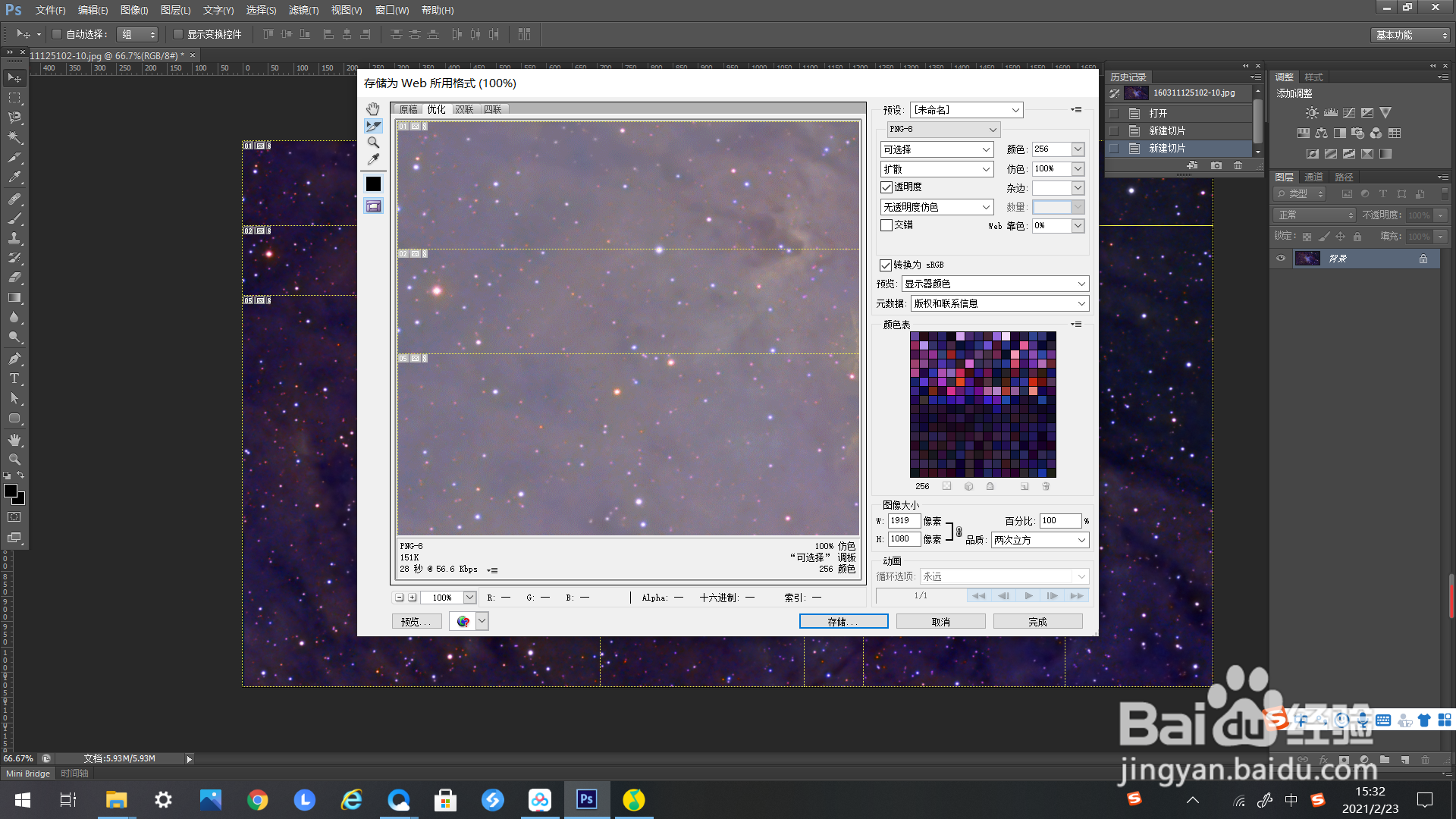Open the 滤镜(T) Filter menu
1456x819 pixels.
pyautogui.click(x=303, y=10)
